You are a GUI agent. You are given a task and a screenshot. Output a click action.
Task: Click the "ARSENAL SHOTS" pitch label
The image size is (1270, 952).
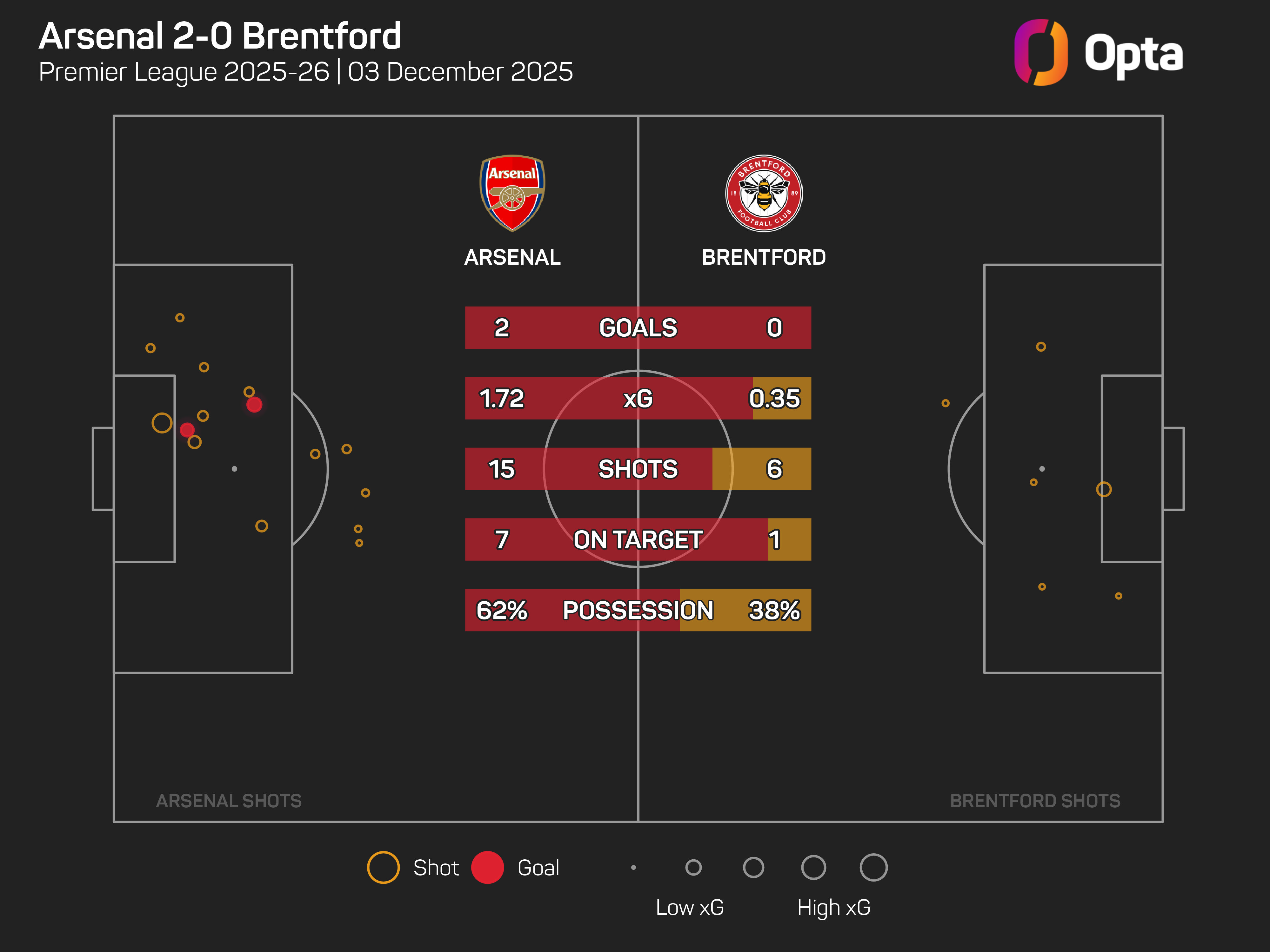click(229, 801)
